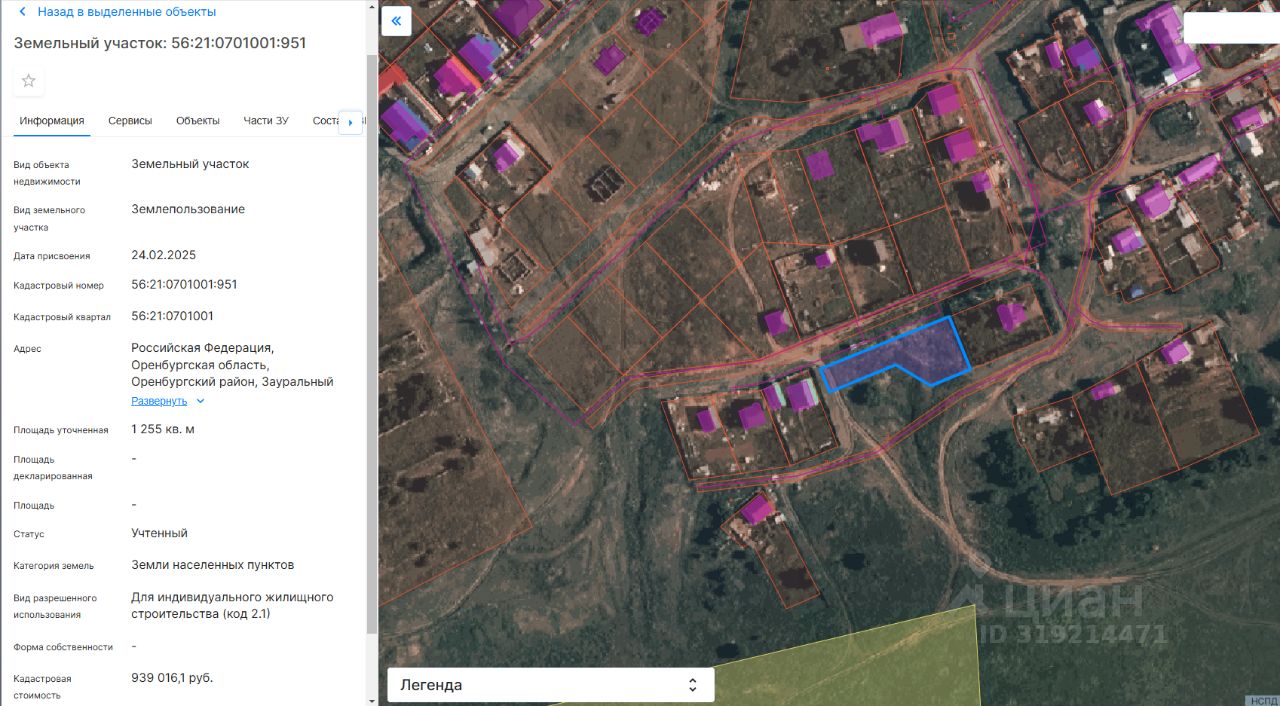Collapse the side panel with double-chevron button
The width and height of the screenshot is (1280, 706).
pos(397,21)
